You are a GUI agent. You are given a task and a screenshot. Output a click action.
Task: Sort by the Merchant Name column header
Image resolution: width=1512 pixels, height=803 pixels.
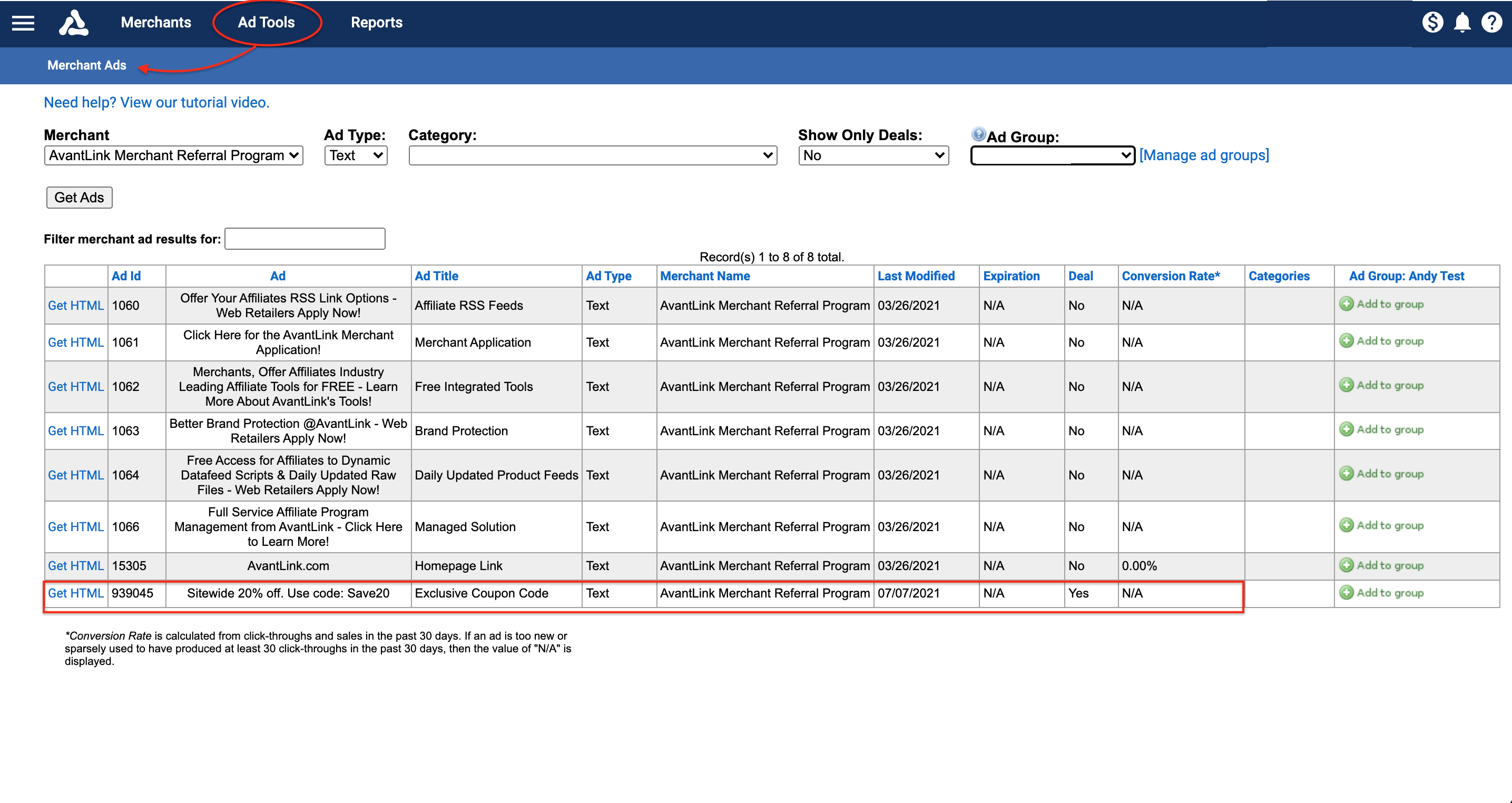point(705,276)
